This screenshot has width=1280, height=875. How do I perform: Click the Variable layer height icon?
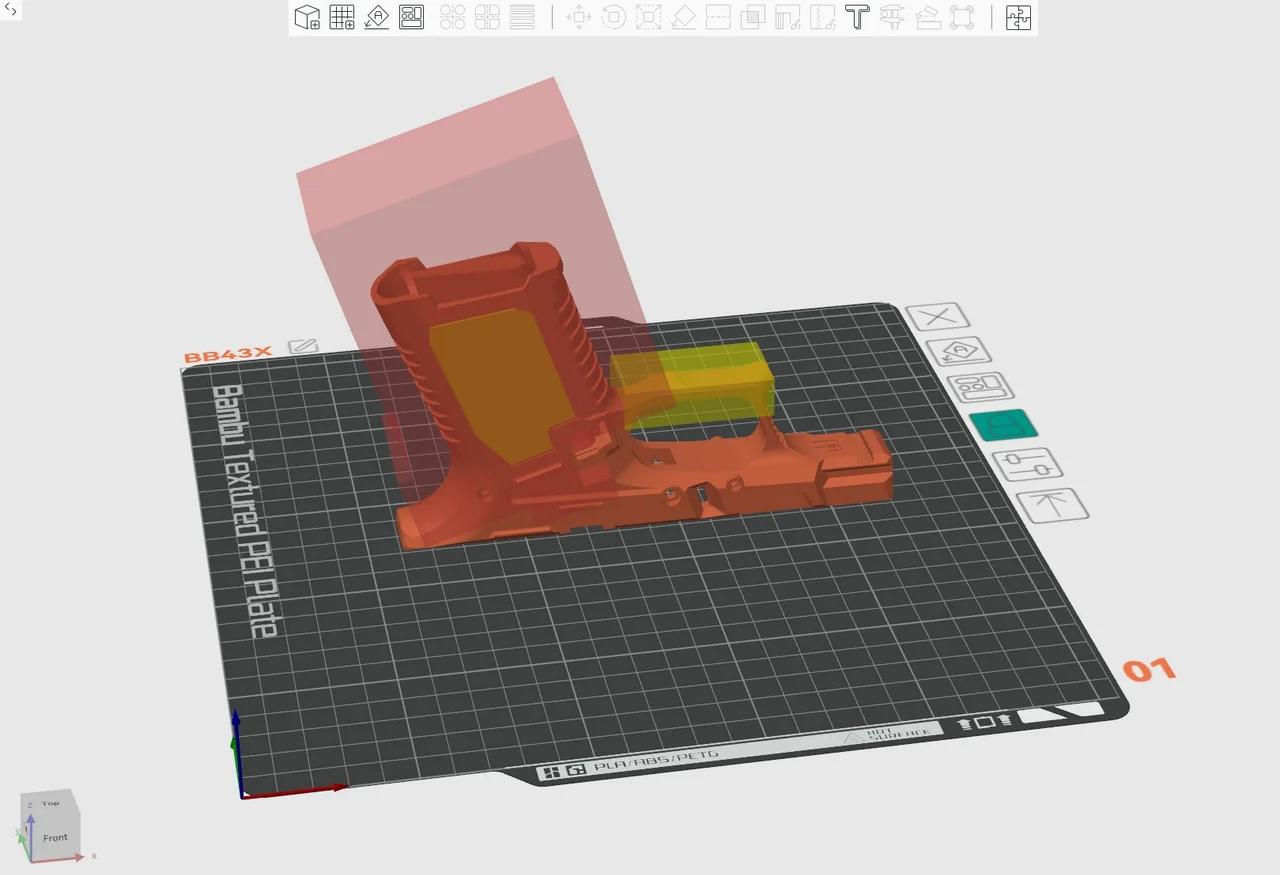tap(522, 17)
